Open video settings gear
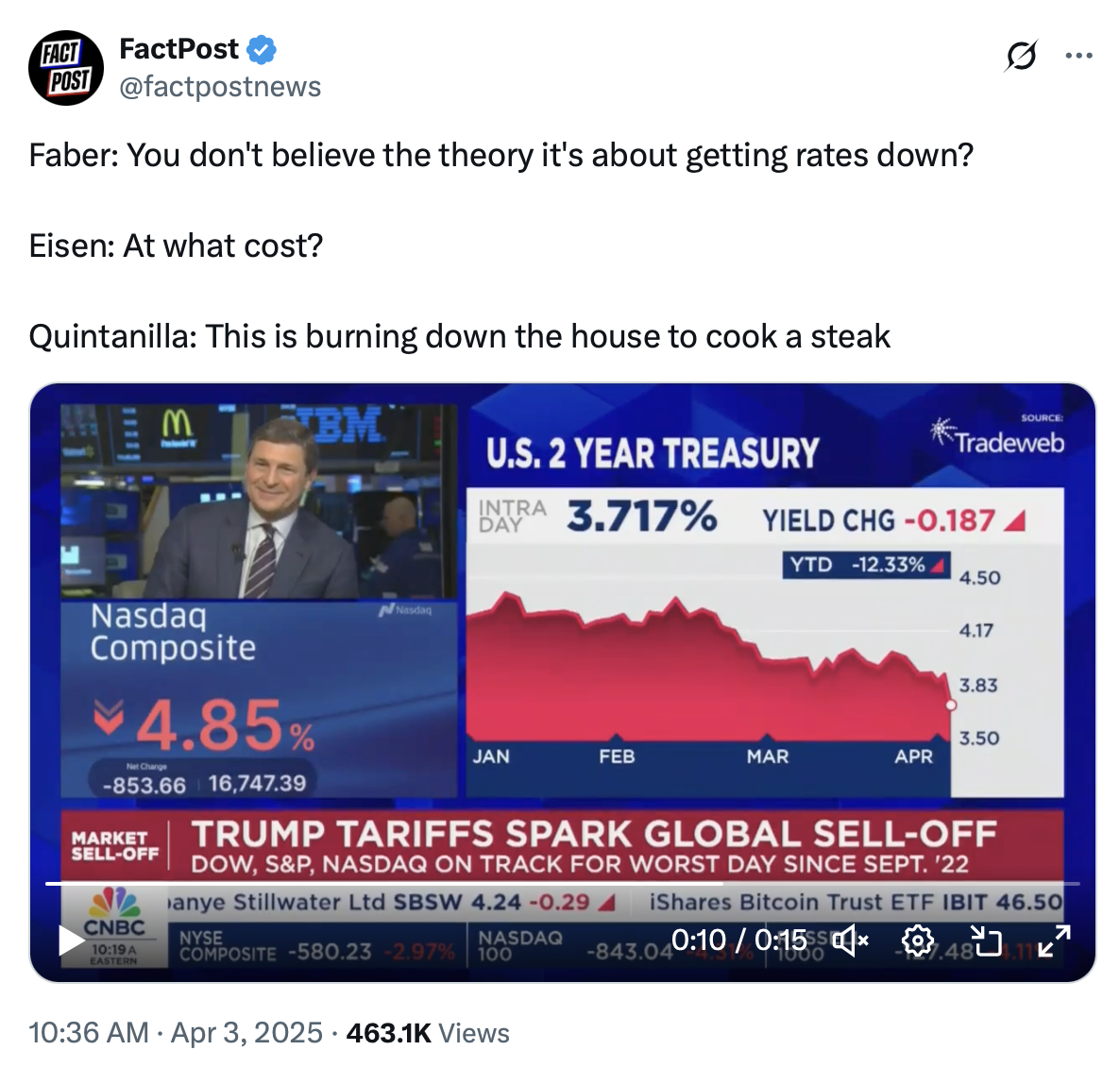The width and height of the screenshot is (1120, 1067). point(917,940)
